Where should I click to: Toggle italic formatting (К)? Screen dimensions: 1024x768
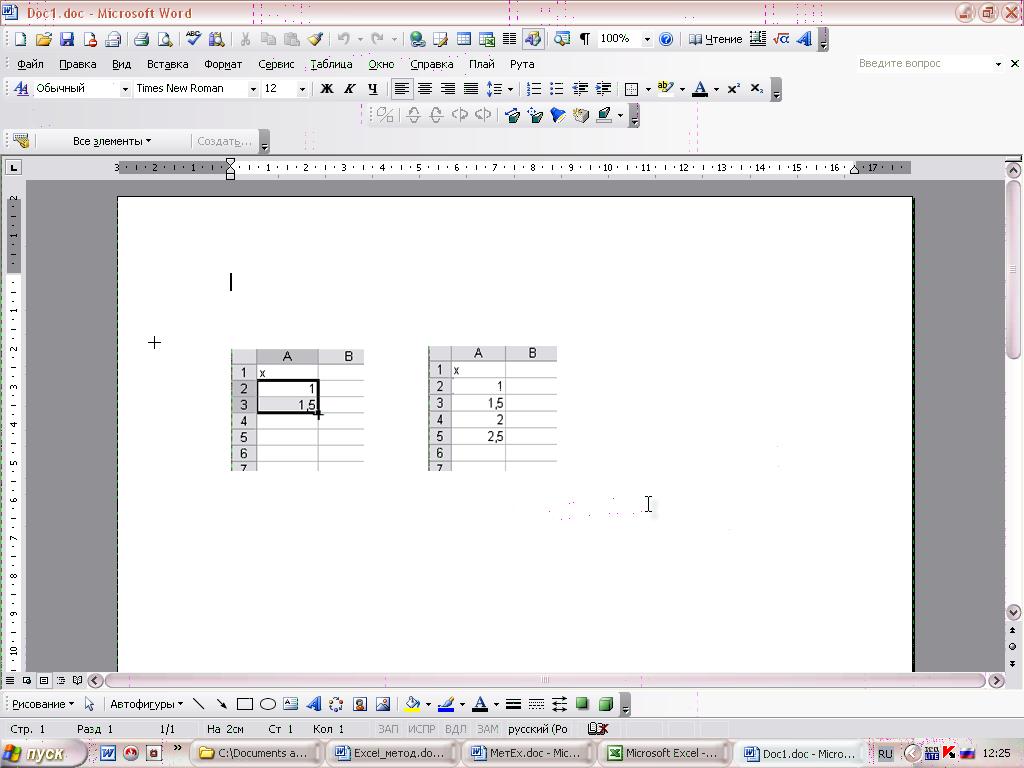[349, 89]
